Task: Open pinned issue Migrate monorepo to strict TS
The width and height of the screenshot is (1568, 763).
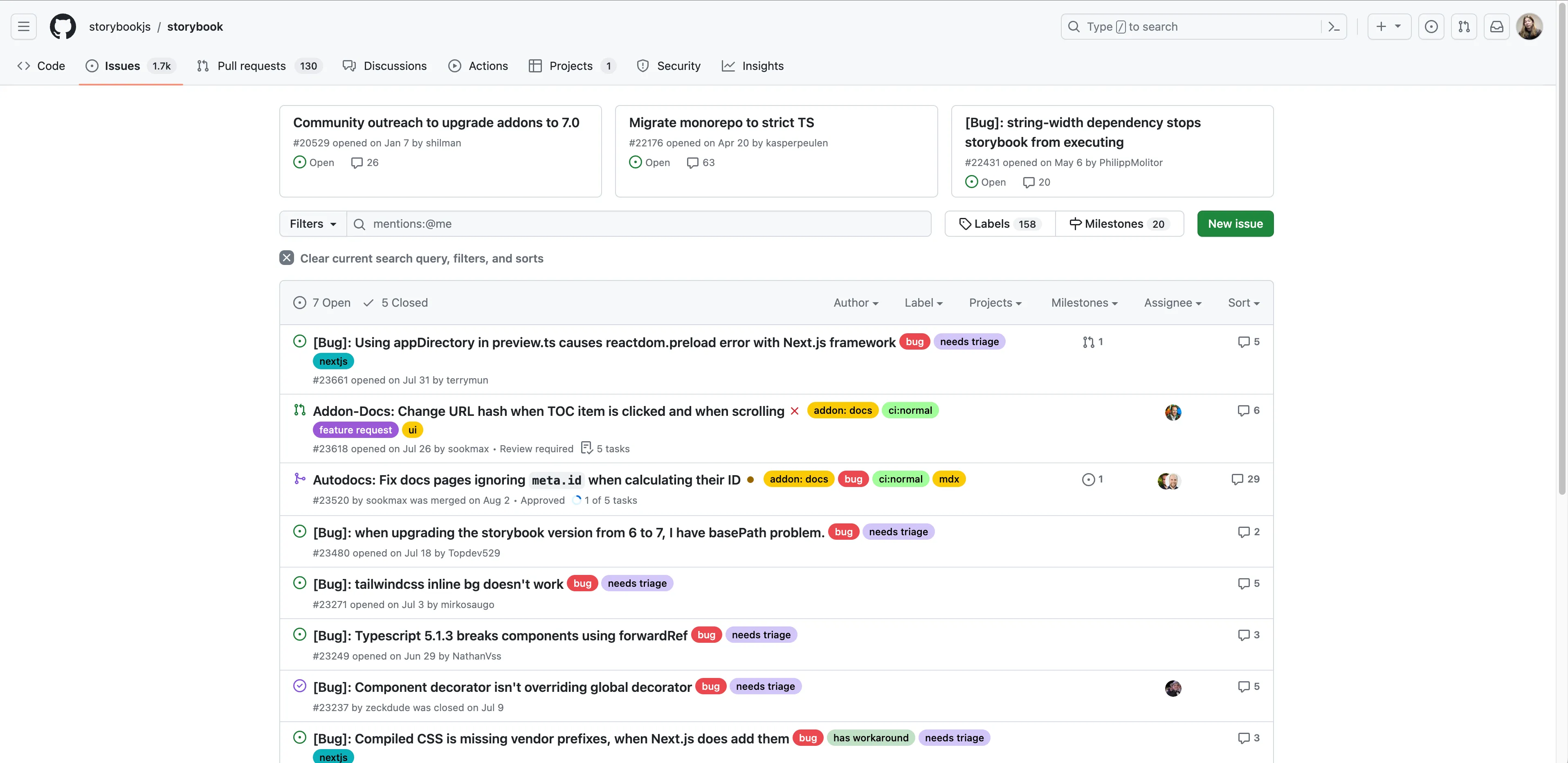Action: [x=721, y=122]
